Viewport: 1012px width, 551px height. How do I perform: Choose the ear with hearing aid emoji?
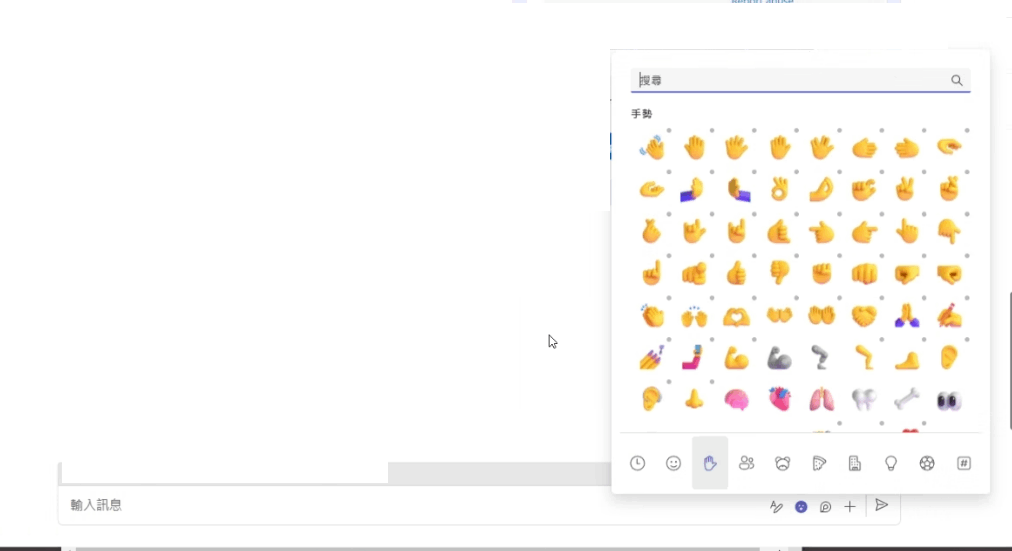[652, 400]
